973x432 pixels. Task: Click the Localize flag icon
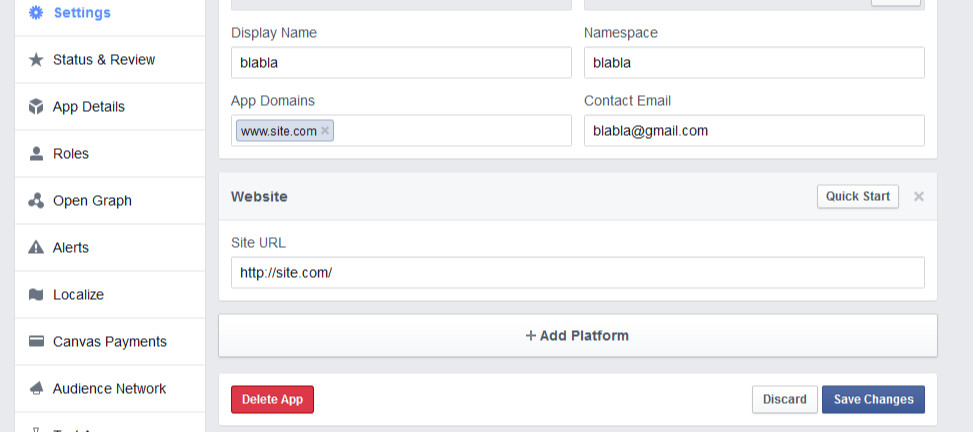(x=36, y=294)
